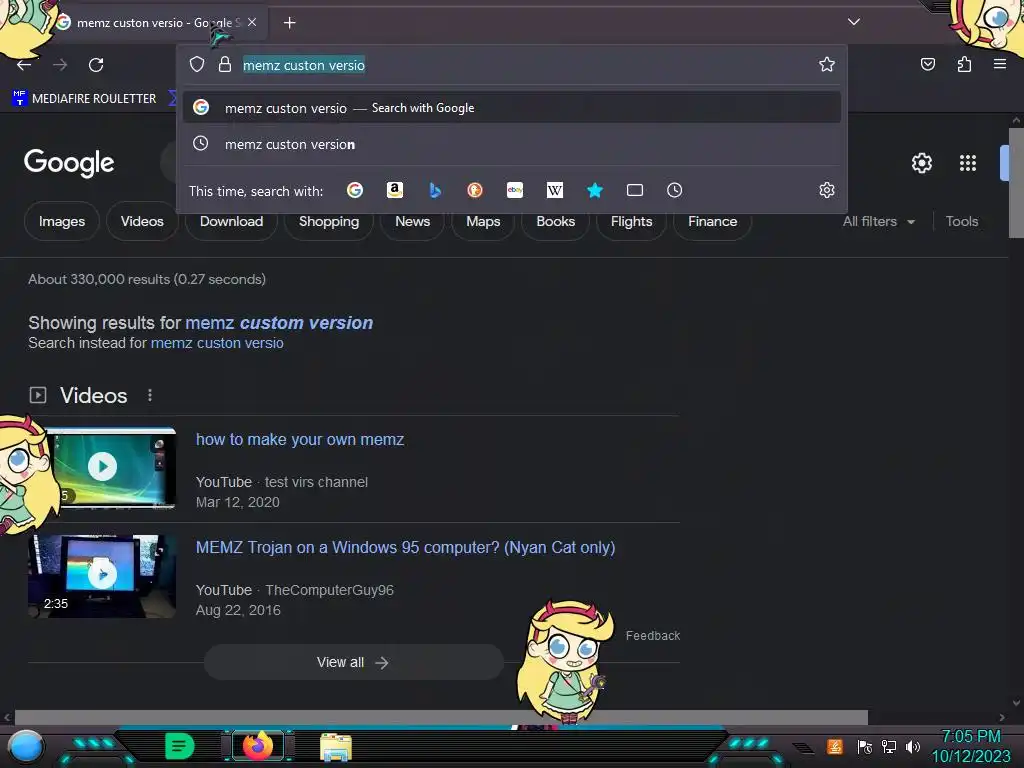Search this time with DuckDuckGo icon

point(475,190)
